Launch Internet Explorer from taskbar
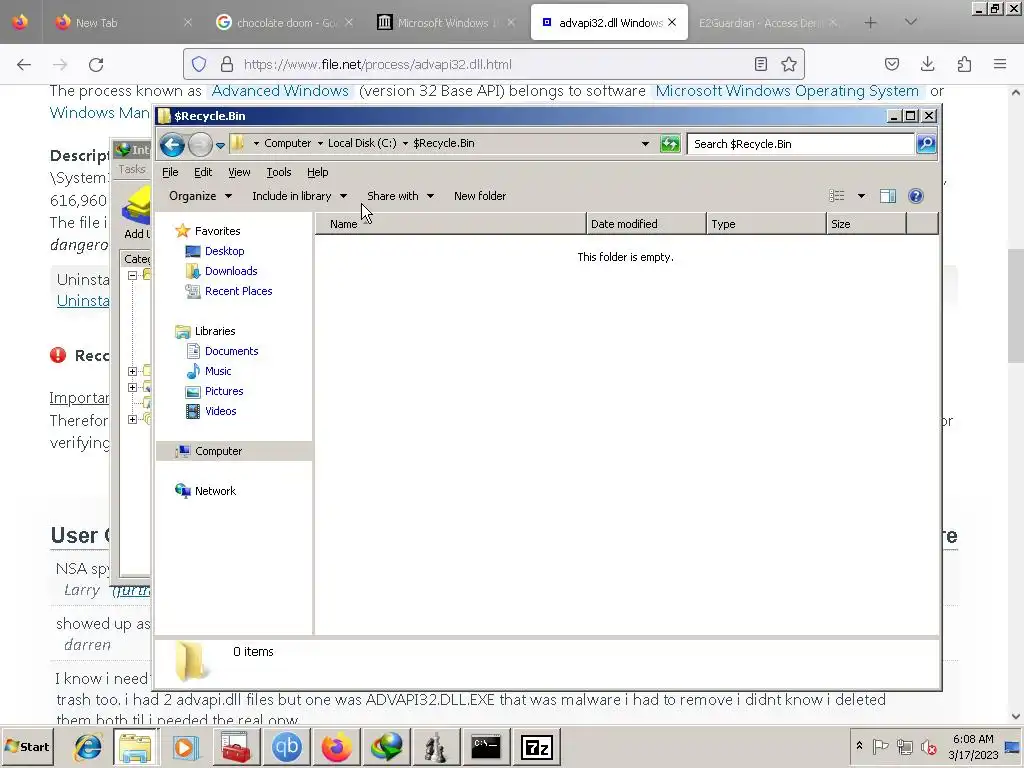 point(86,746)
